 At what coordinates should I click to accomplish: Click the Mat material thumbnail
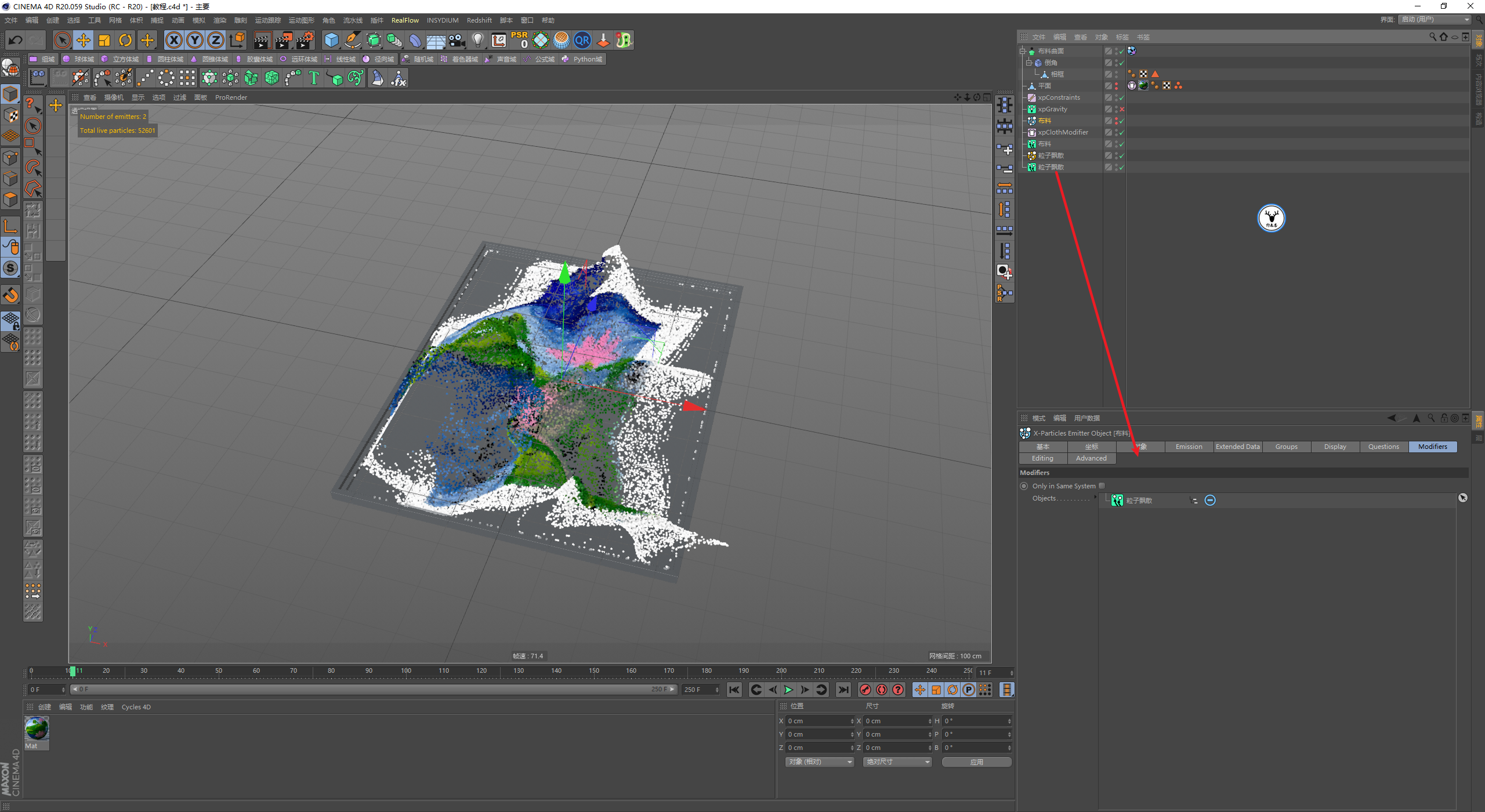coord(37,728)
